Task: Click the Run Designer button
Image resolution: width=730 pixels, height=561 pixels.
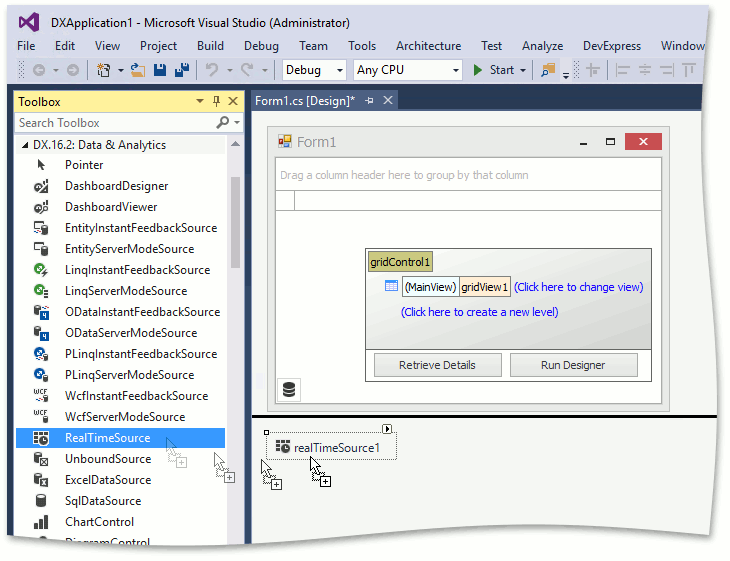Action: tap(574, 365)
